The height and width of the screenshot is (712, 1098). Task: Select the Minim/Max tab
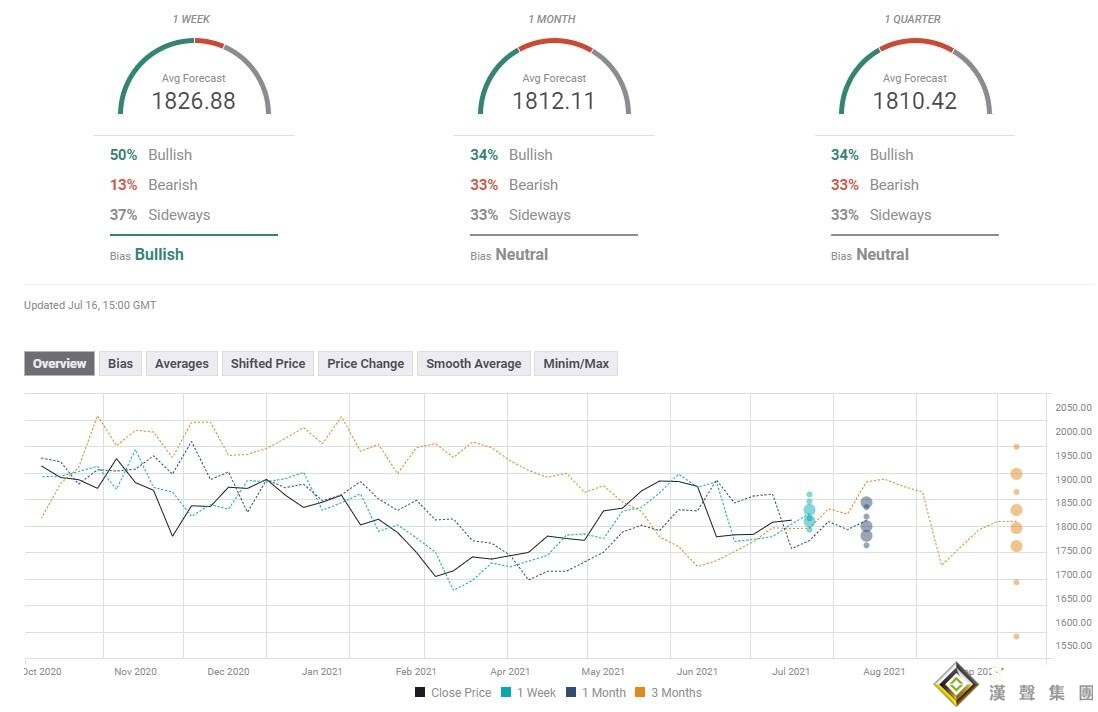coord(576,364)
